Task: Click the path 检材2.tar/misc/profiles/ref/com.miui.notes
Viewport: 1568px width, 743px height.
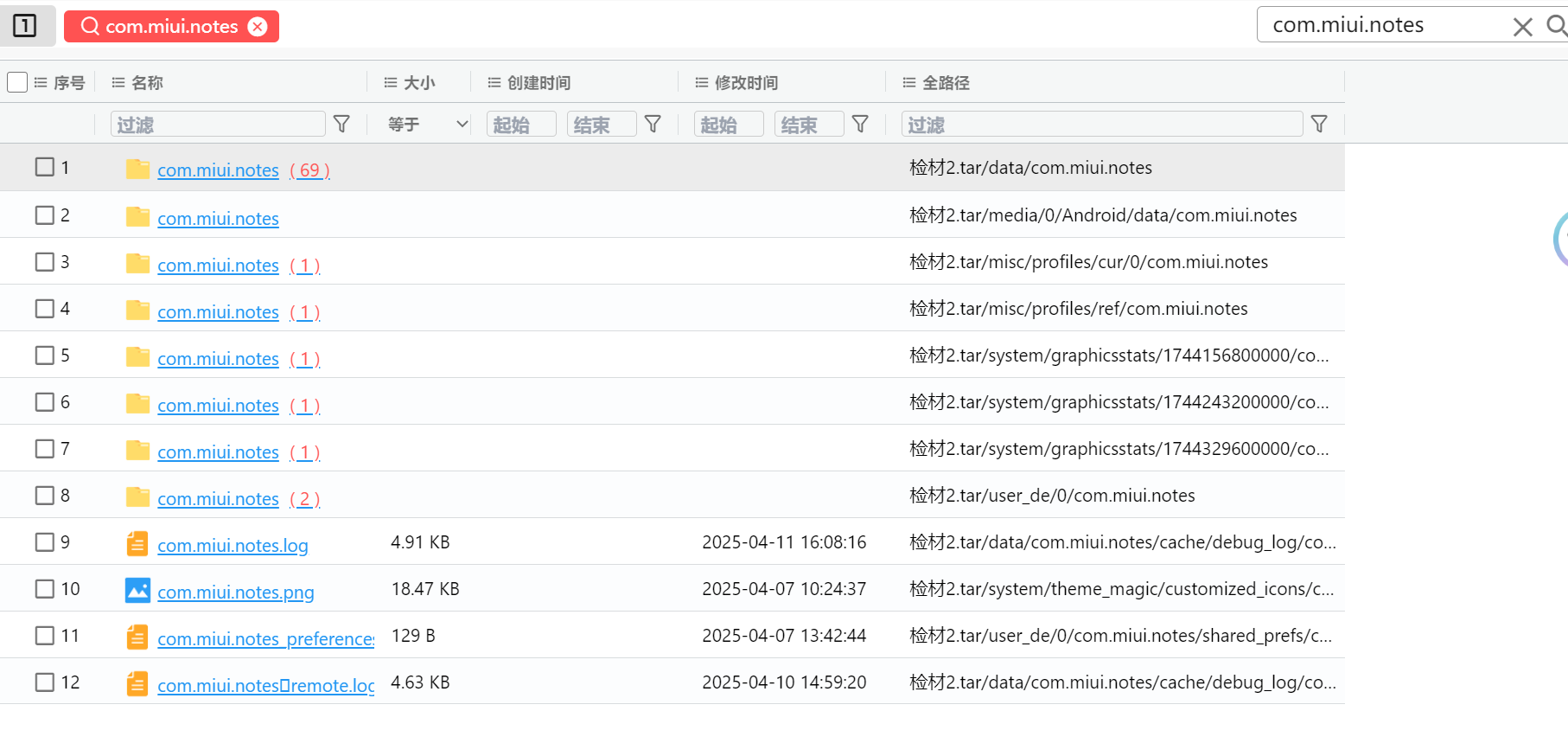Action: [1079, 309]
